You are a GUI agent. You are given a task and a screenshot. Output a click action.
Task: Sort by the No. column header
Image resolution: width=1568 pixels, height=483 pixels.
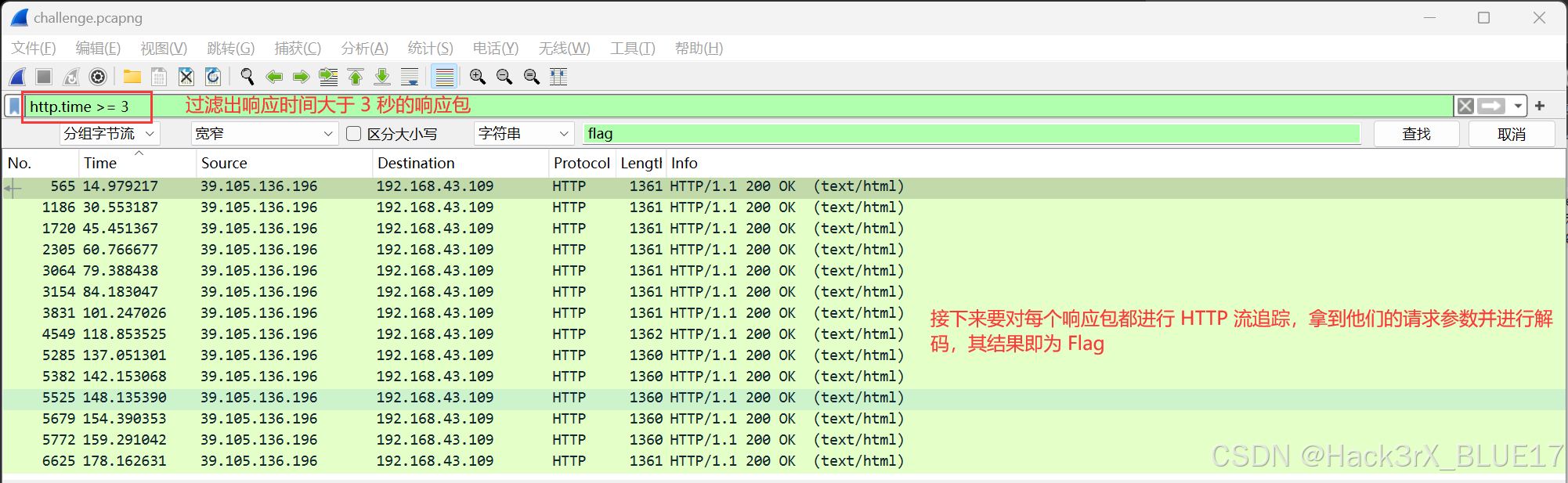(41, 163)
